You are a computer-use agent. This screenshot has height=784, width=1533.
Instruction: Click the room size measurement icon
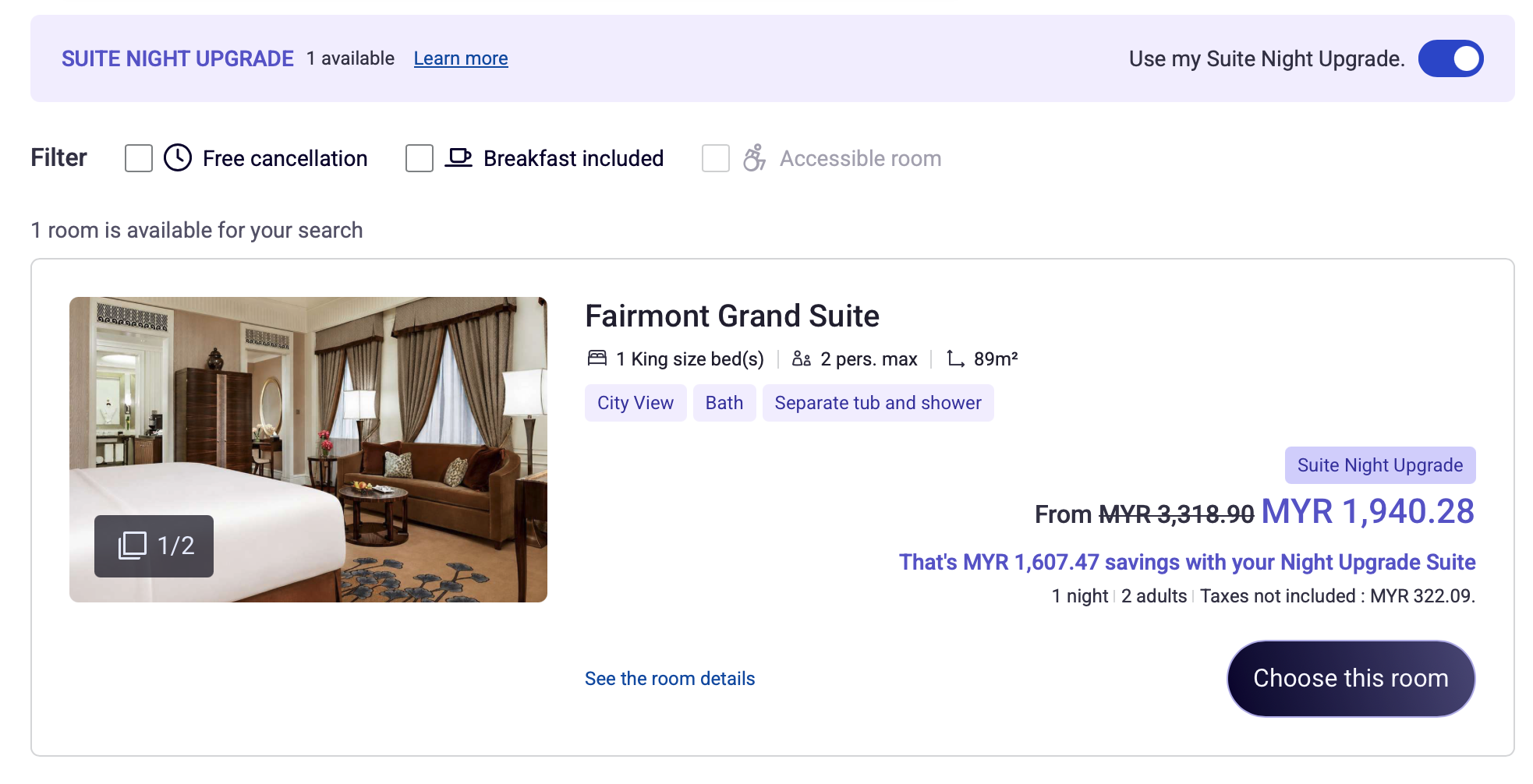(x=955, y=358)
